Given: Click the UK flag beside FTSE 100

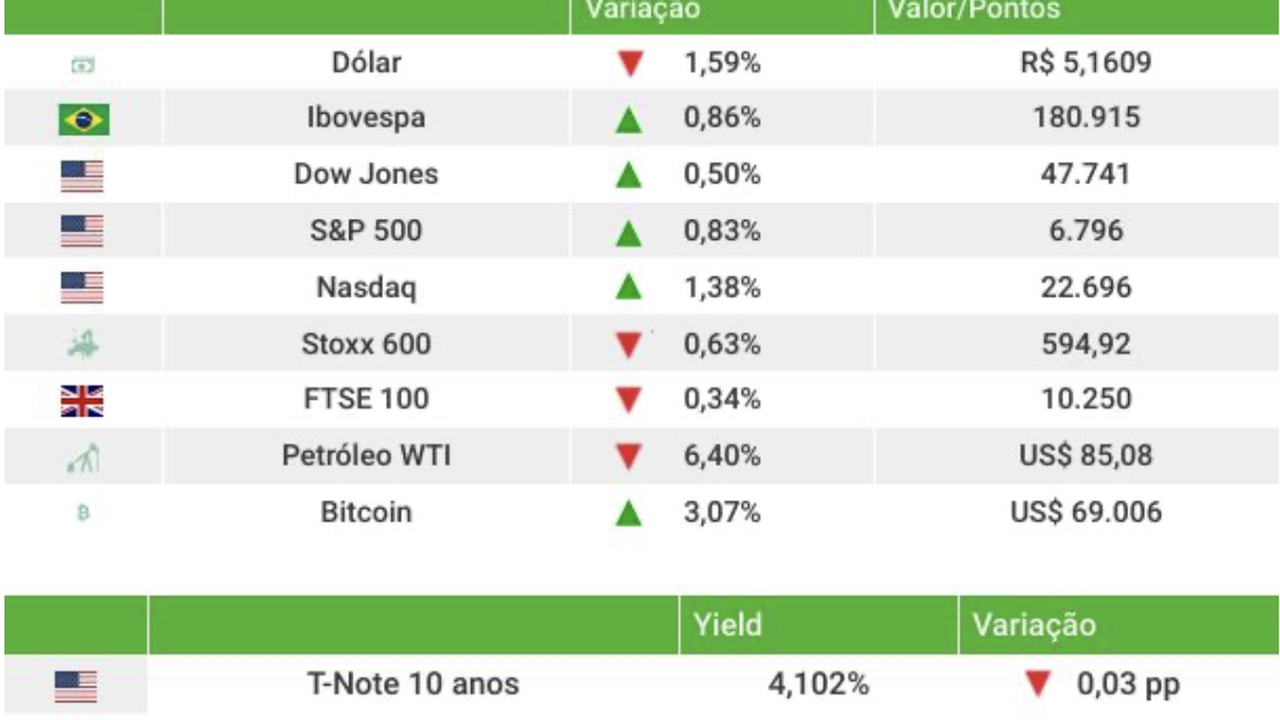Looking at the screenshot, I should 82,401.
